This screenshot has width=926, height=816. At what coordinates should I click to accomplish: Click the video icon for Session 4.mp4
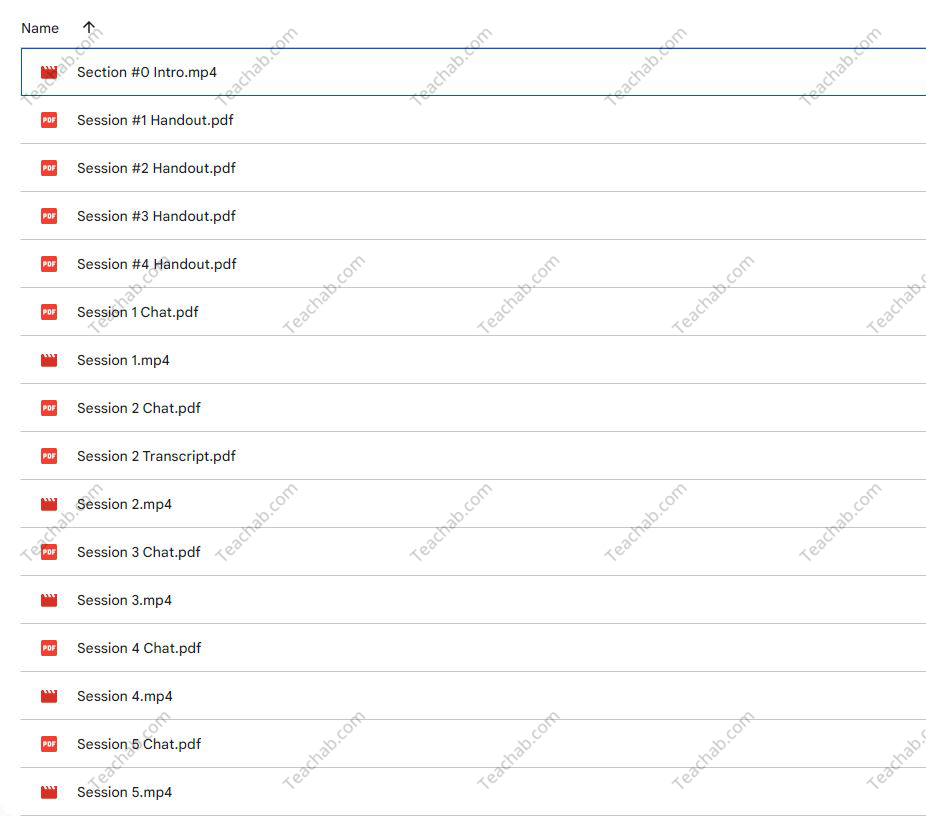click(49, 696)
